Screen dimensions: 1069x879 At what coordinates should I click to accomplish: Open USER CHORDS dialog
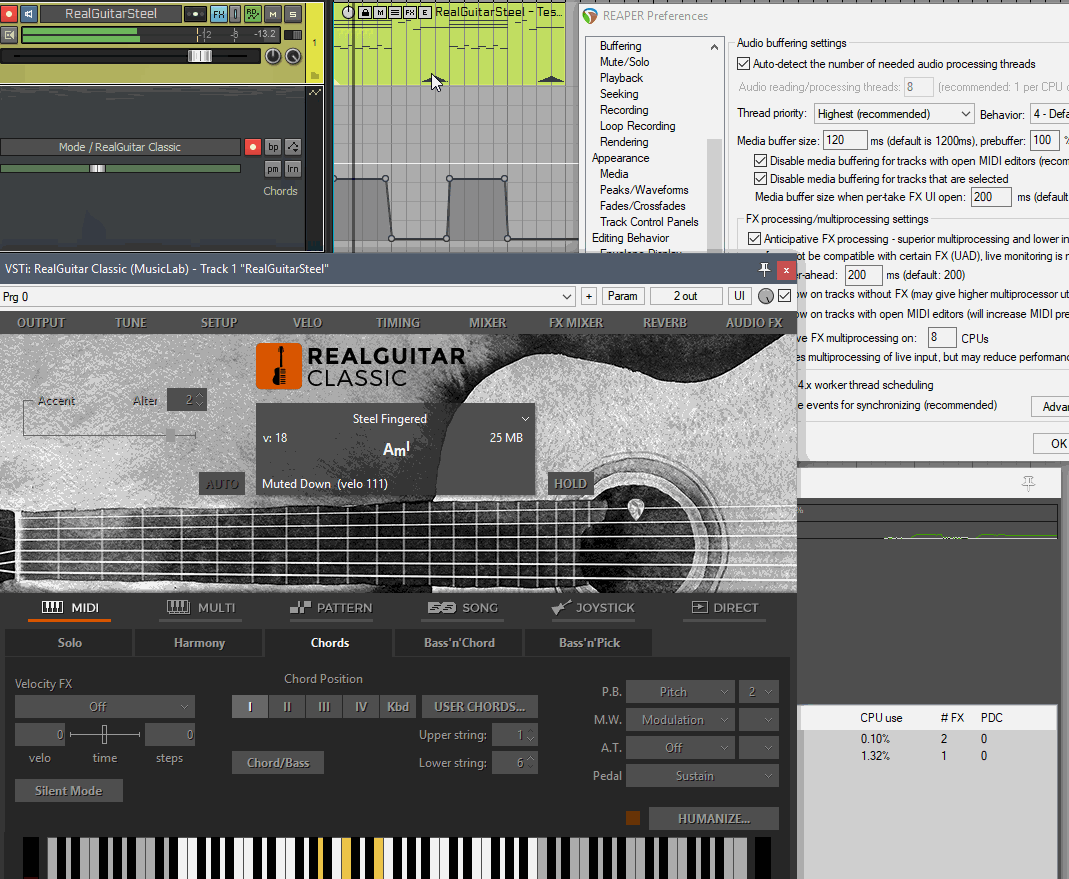[x=480, y=706]
